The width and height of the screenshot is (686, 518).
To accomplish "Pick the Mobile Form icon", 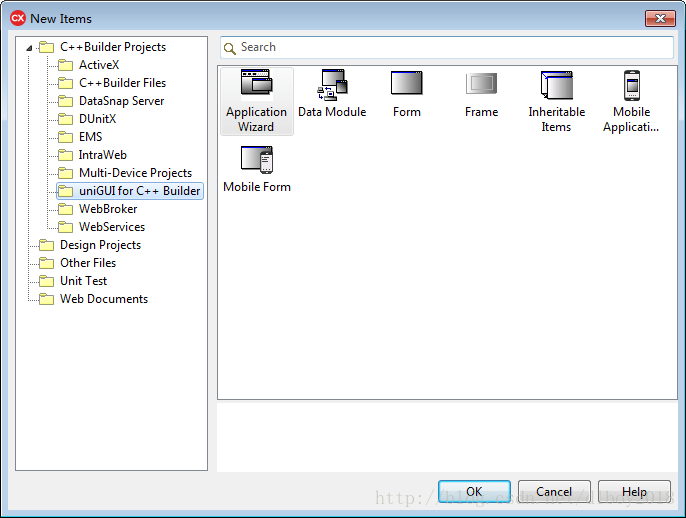I will (257, 160).
